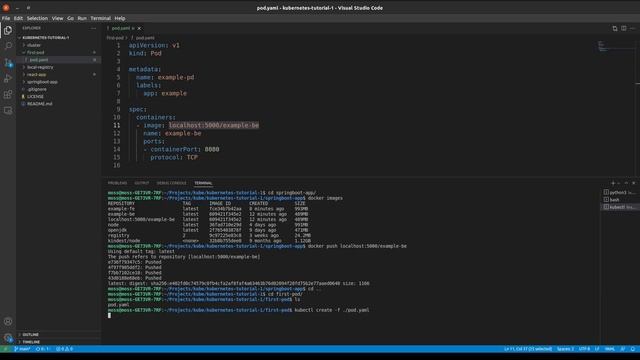
Task: Select the bash terminal instance
Action: tap(620, 200)
